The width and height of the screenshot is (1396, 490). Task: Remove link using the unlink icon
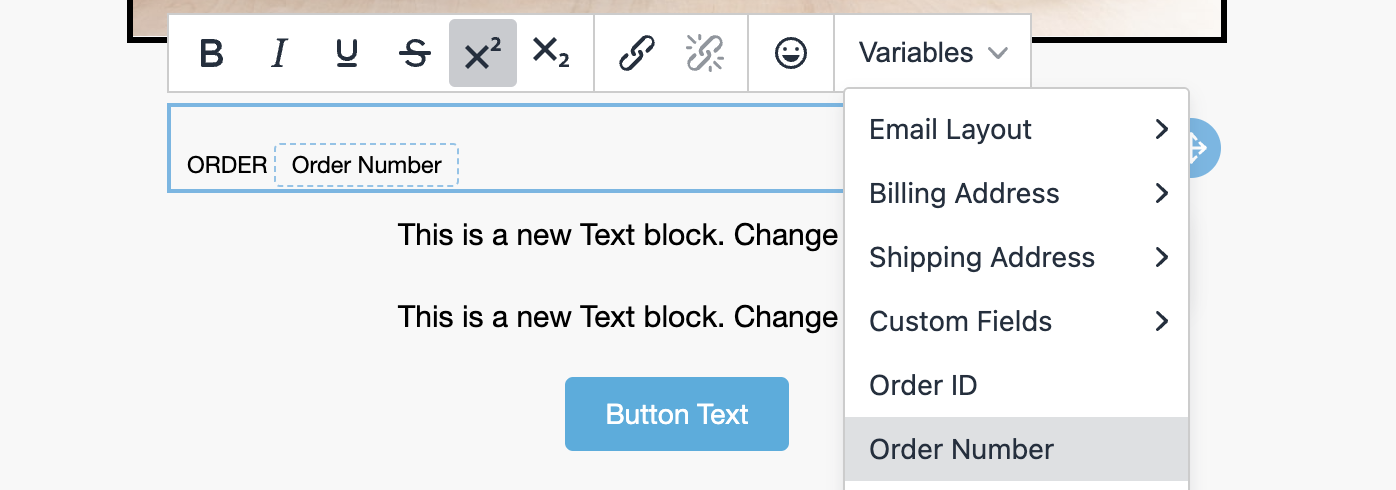tap(705, 53)
